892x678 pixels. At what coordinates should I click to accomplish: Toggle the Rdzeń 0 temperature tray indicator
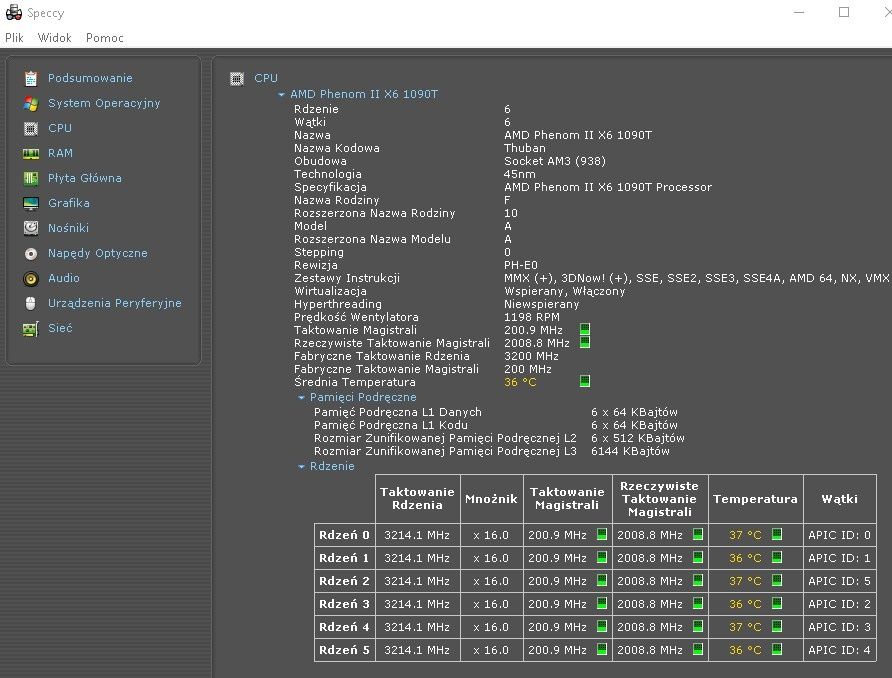(x=777, y=535)
